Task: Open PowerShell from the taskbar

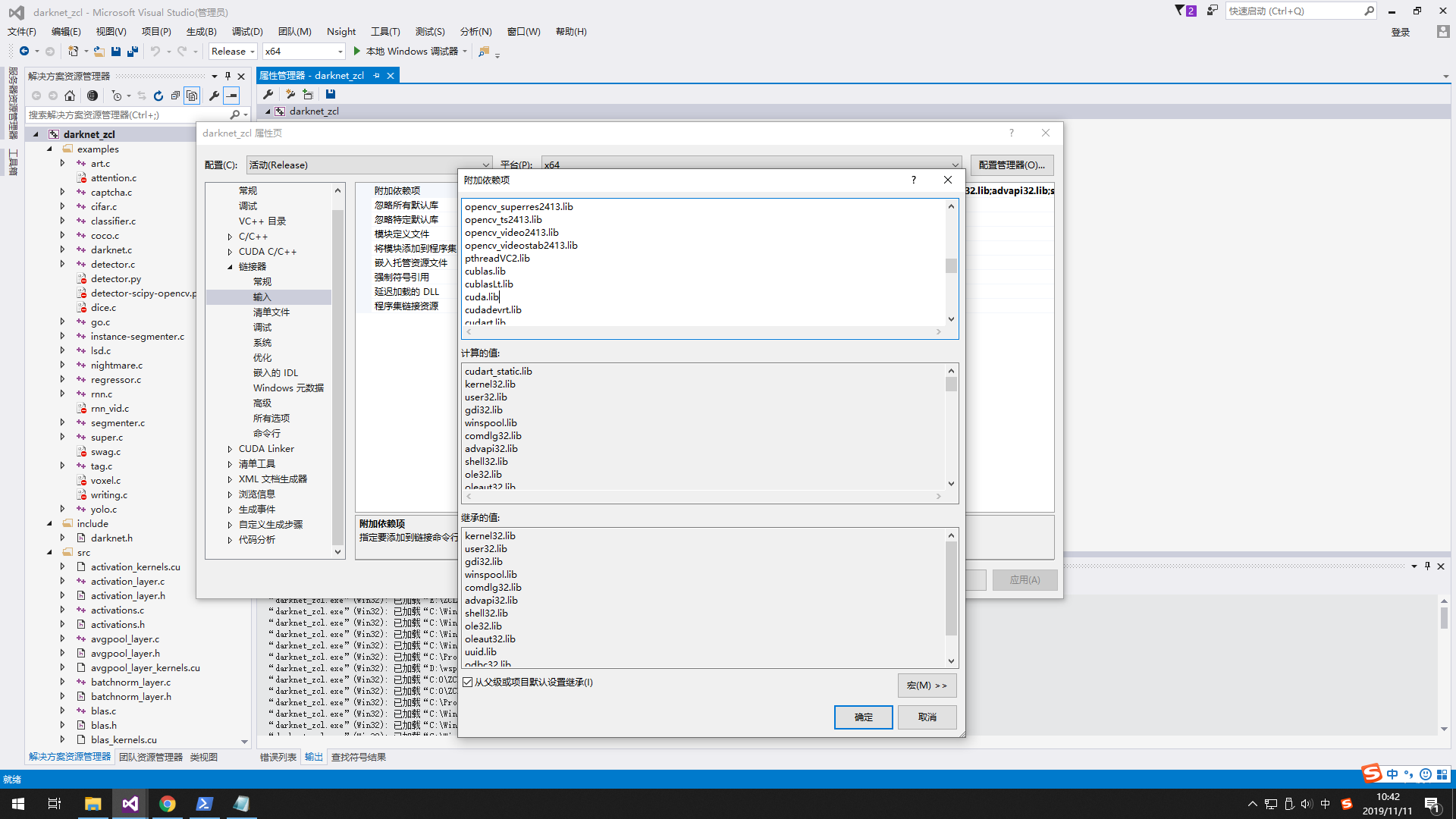Action: 204,804
